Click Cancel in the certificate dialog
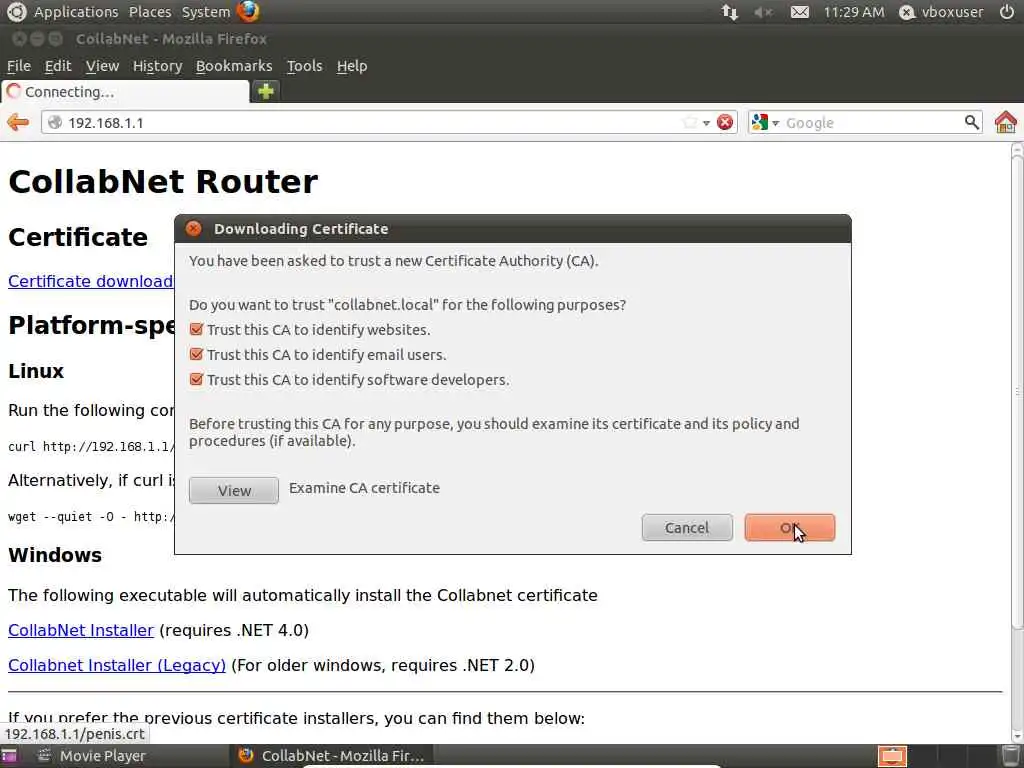This screenshot has height=768, width=1024. pyautogui.click(x=687, y=528)
